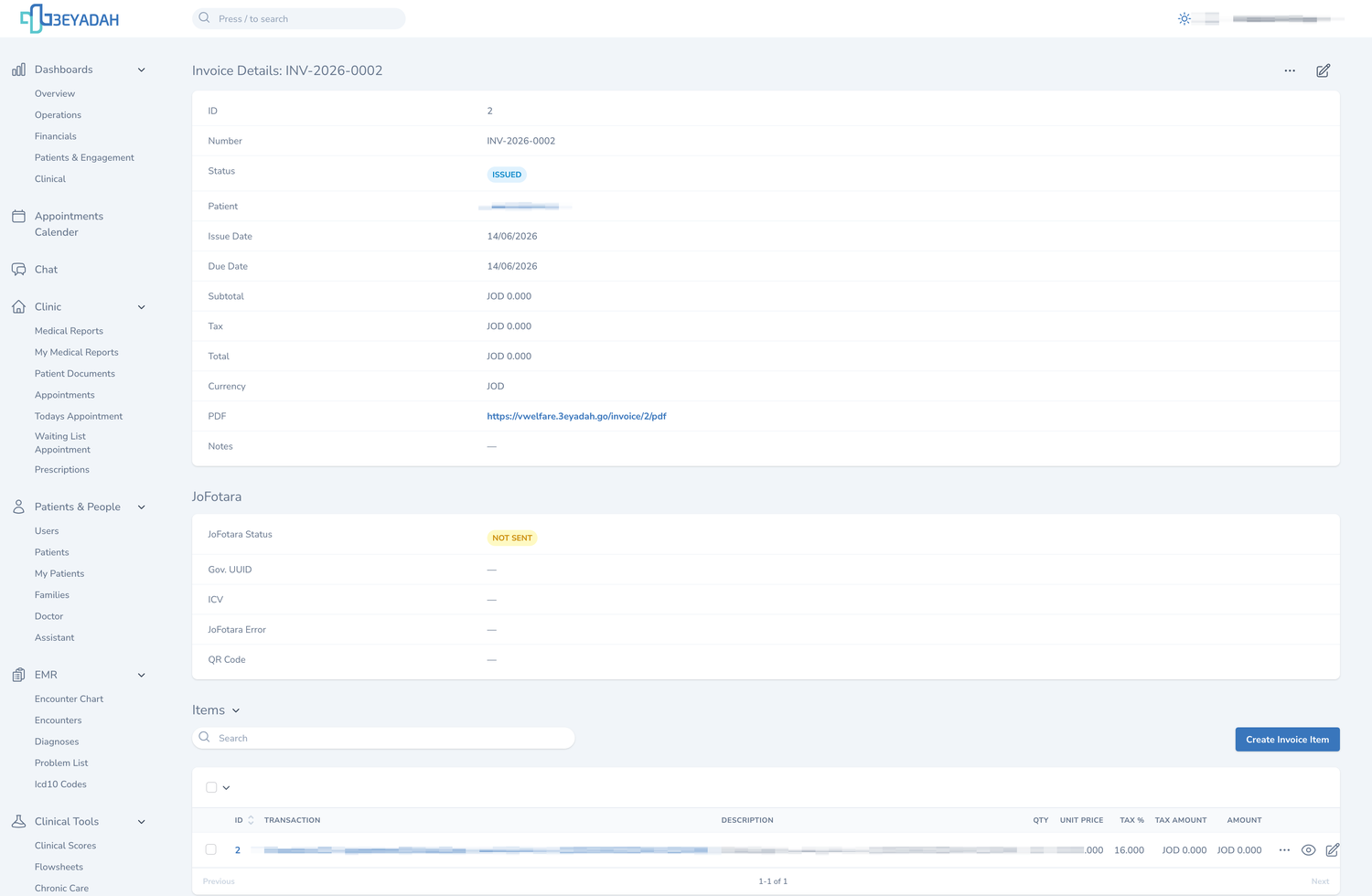Open the user account menu at top right
The image size is (1372, 896).
click(x=1288, y=18)
